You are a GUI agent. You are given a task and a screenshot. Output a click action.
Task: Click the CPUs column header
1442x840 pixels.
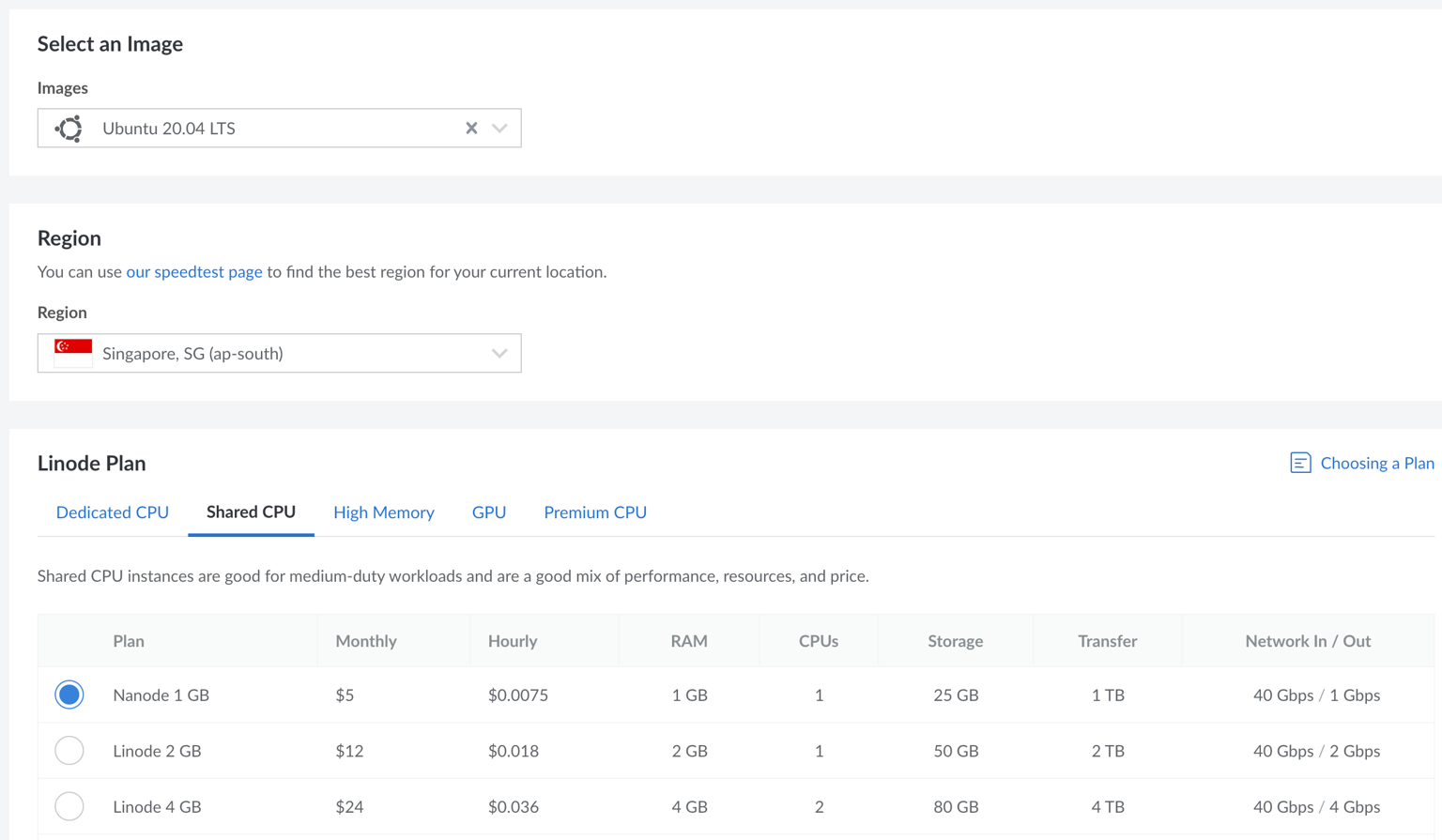click(x=819, y=641)
